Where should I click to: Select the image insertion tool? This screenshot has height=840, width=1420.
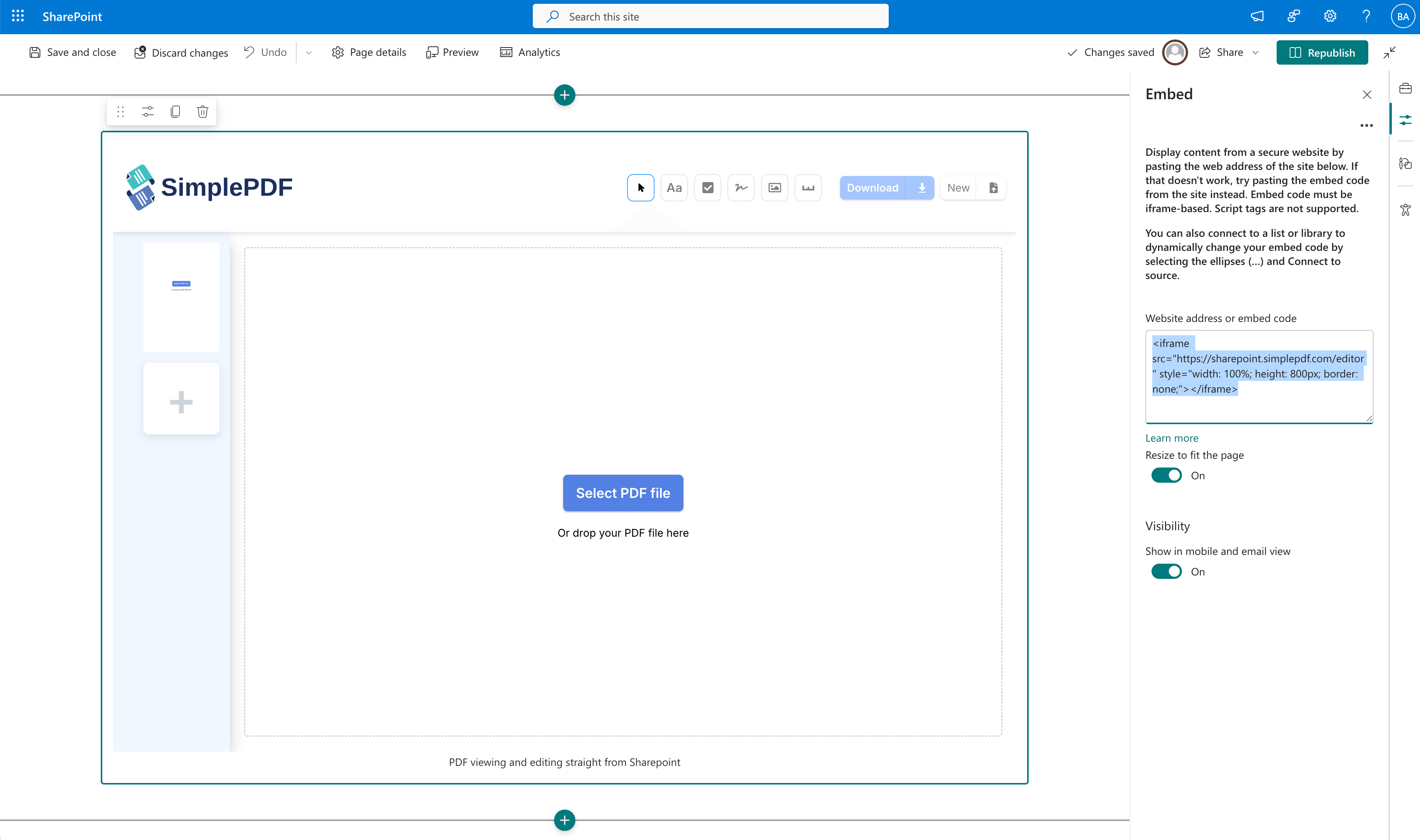click(774, 187)
